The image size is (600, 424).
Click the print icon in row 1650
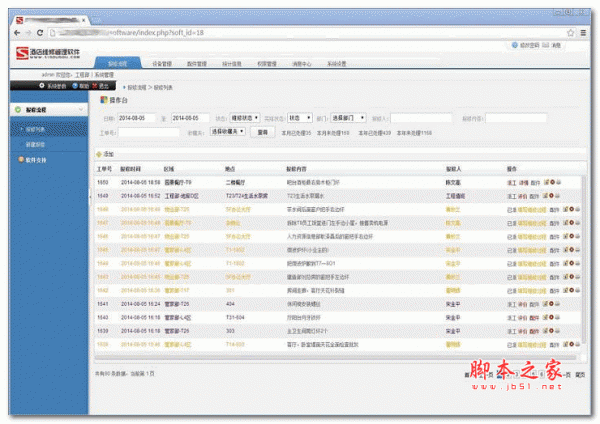pyautogui.click(x=558, y=183)
